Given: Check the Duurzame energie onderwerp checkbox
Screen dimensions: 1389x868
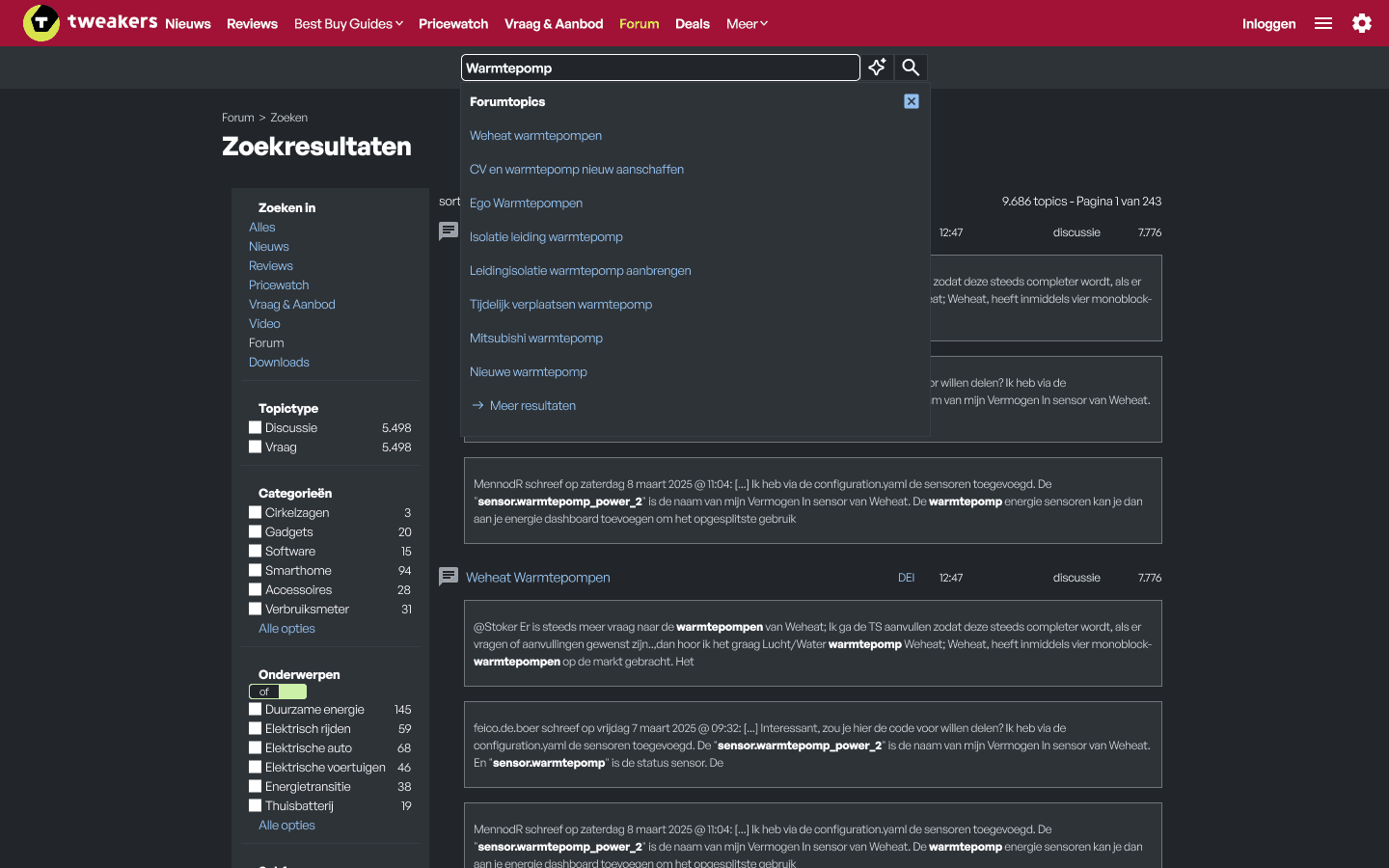Looking at the screenshot, I should tap(256, 709).
